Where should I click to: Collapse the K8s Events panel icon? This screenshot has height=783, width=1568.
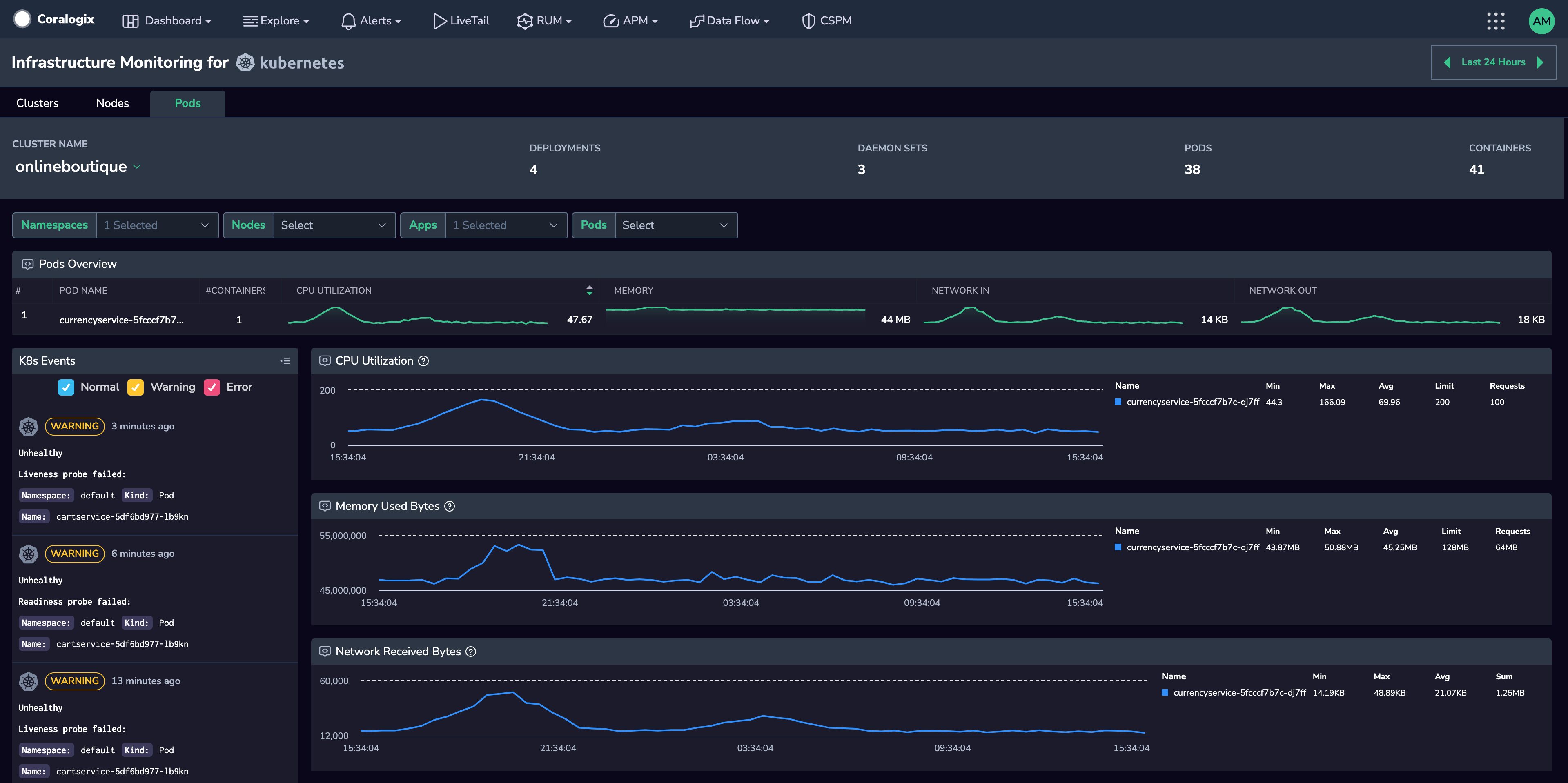point(285,361)
